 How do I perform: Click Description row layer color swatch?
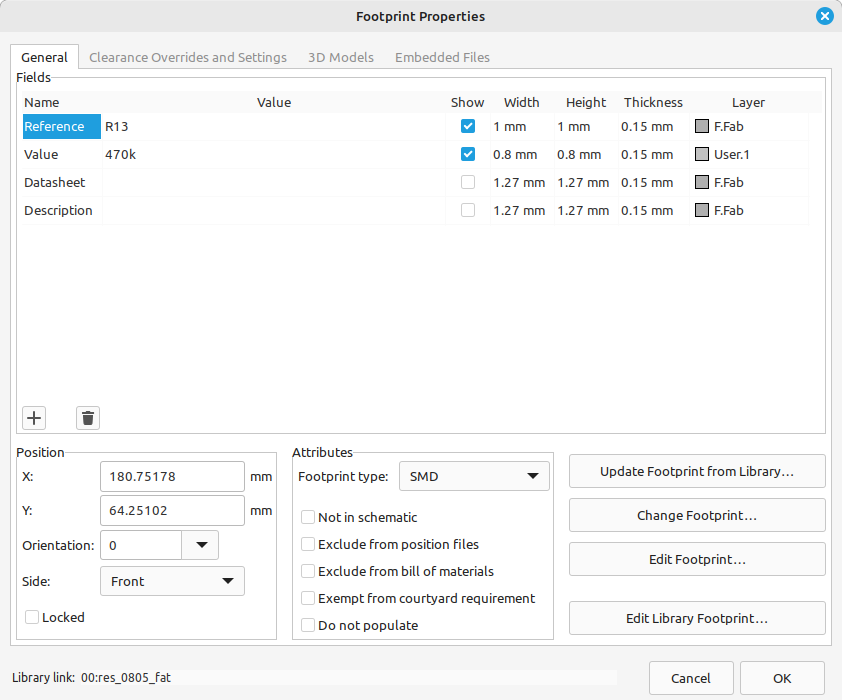702,210
